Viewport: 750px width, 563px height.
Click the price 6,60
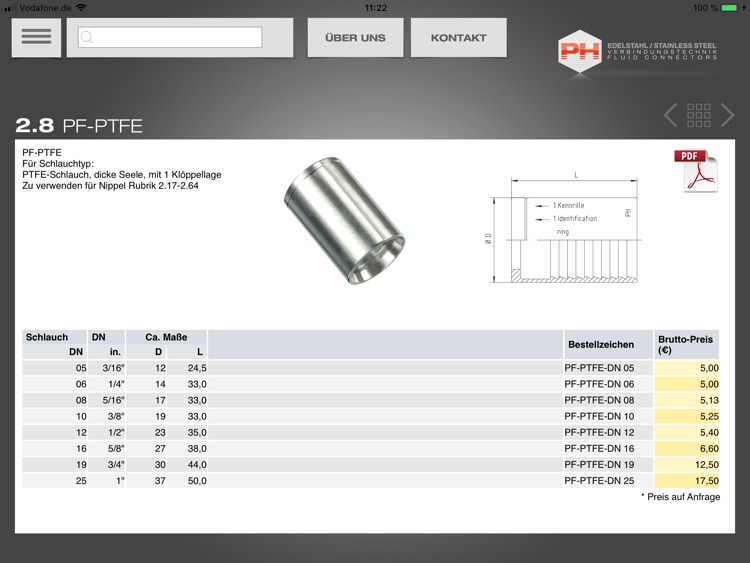pyautogui.click(x=709, y=449)
